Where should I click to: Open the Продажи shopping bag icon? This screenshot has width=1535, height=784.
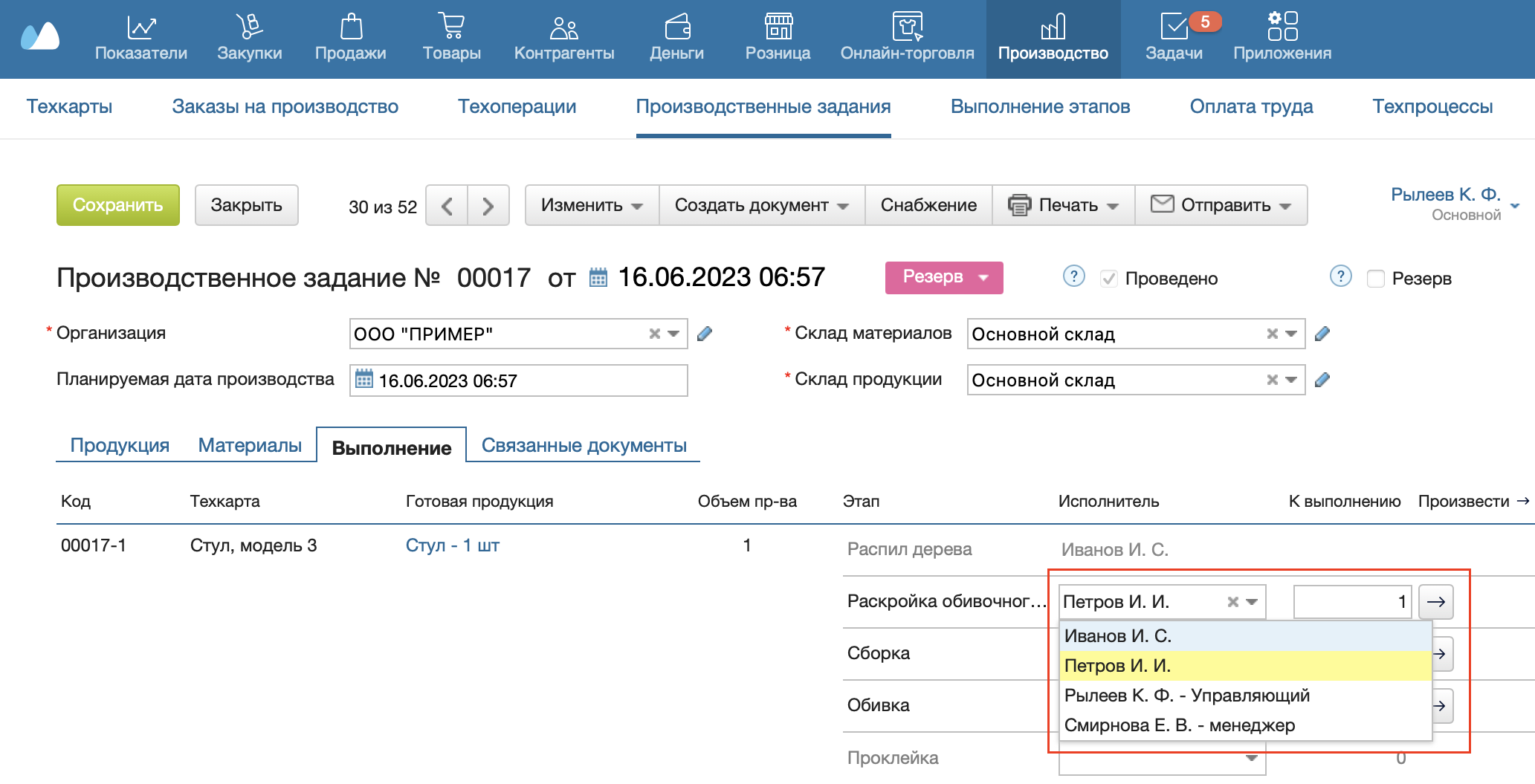coord(351,27)
